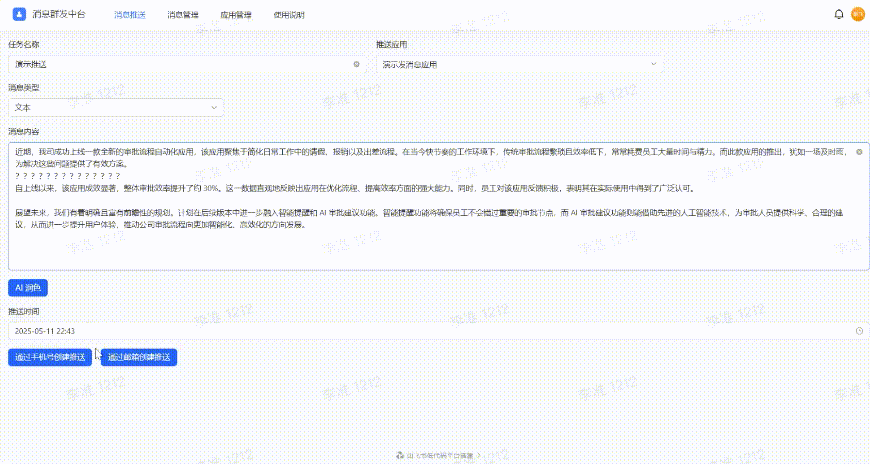Clear the 任务名称 field with its clear icon
Viewport: 870px width, 464px height.
point(356,64)
